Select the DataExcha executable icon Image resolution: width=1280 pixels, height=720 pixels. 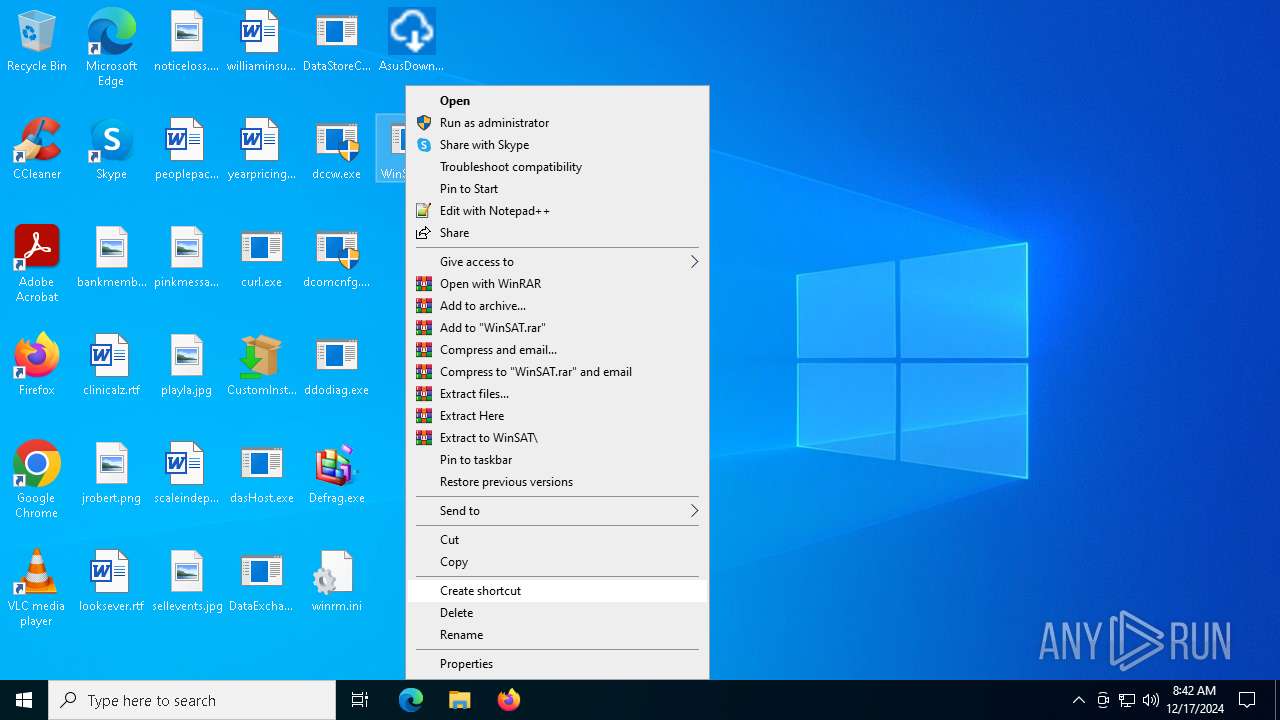[x=261, y=582]
